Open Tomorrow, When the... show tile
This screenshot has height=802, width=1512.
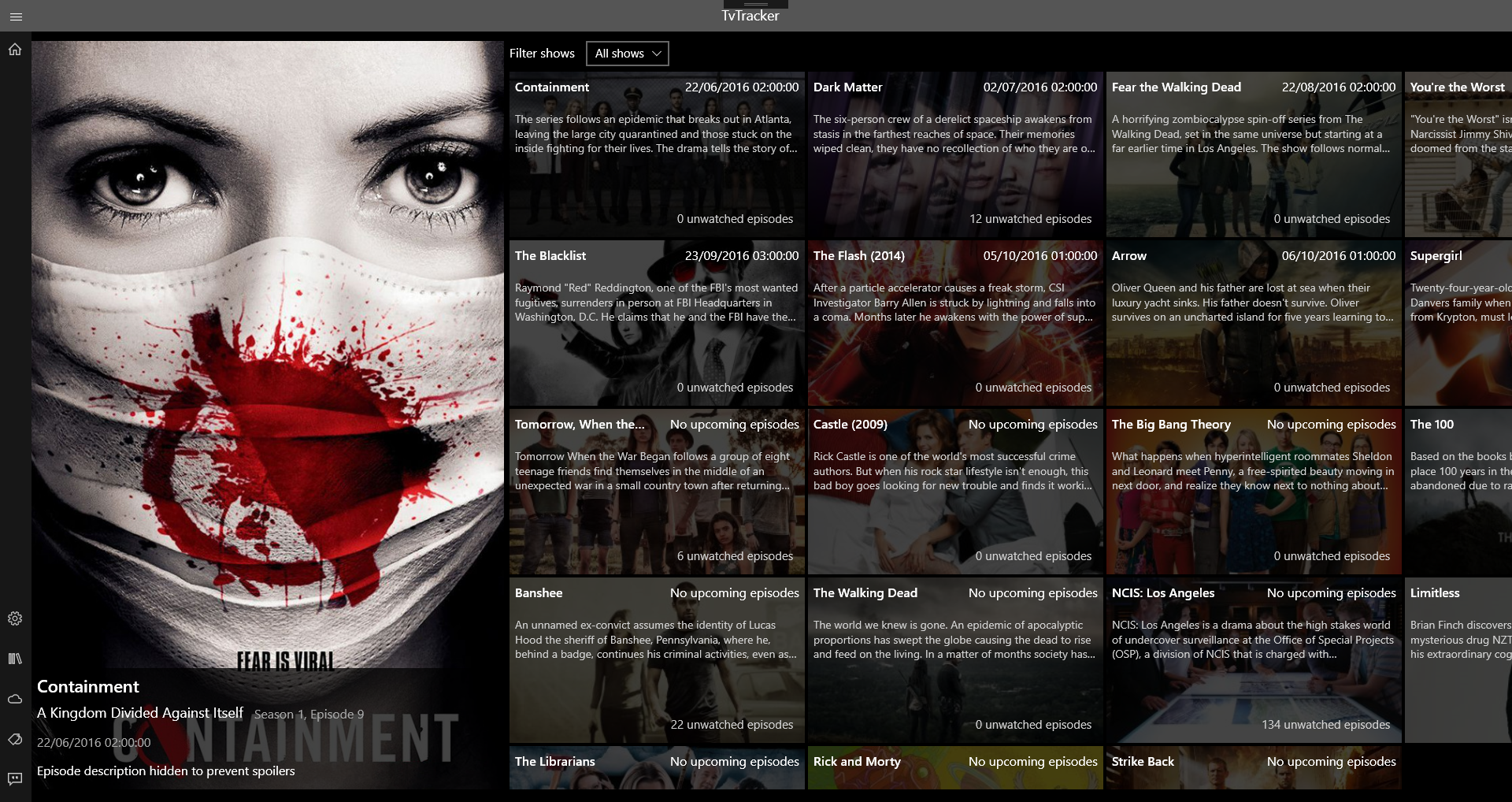click(657, 492)
